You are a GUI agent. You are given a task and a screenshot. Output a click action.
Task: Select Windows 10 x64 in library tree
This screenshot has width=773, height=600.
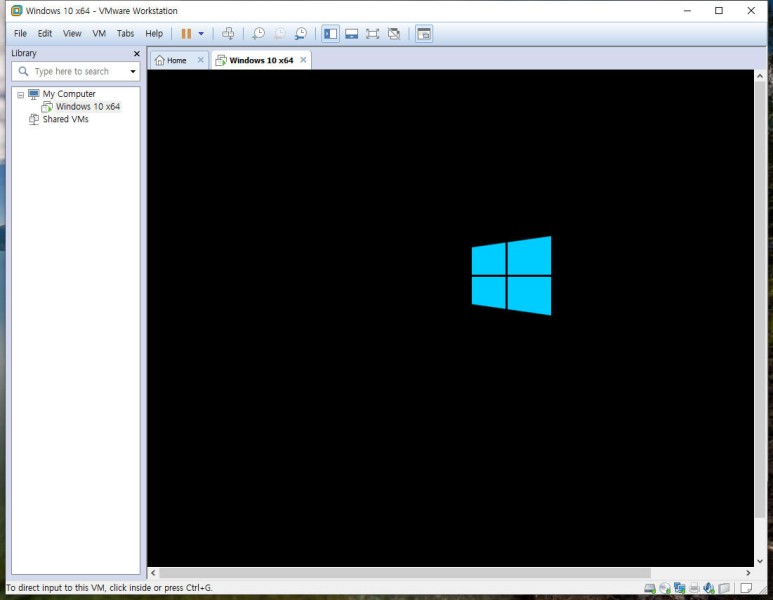(x=87, y=106)
